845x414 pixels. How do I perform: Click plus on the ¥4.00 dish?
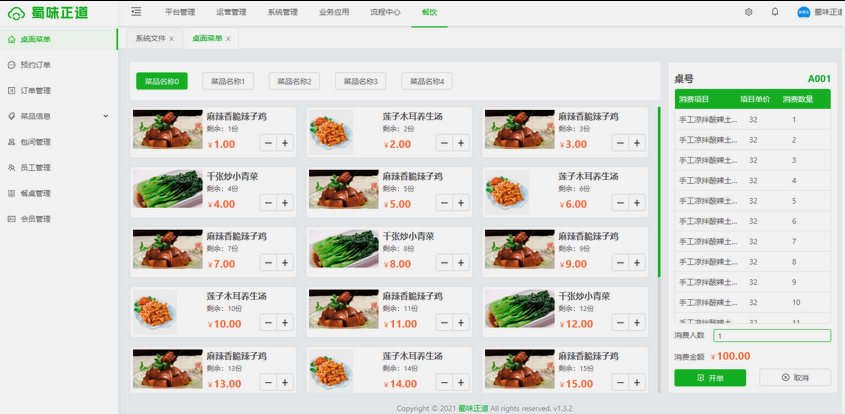(285, 203)
